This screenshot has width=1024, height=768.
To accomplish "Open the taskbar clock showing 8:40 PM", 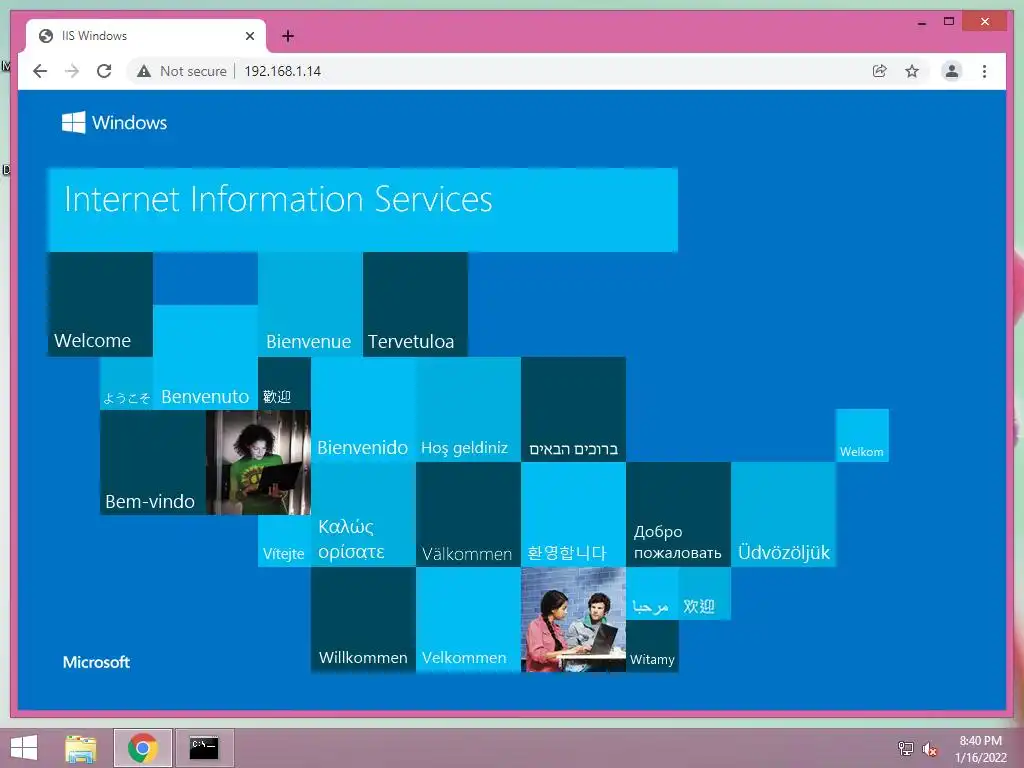I will pos(980,749).
